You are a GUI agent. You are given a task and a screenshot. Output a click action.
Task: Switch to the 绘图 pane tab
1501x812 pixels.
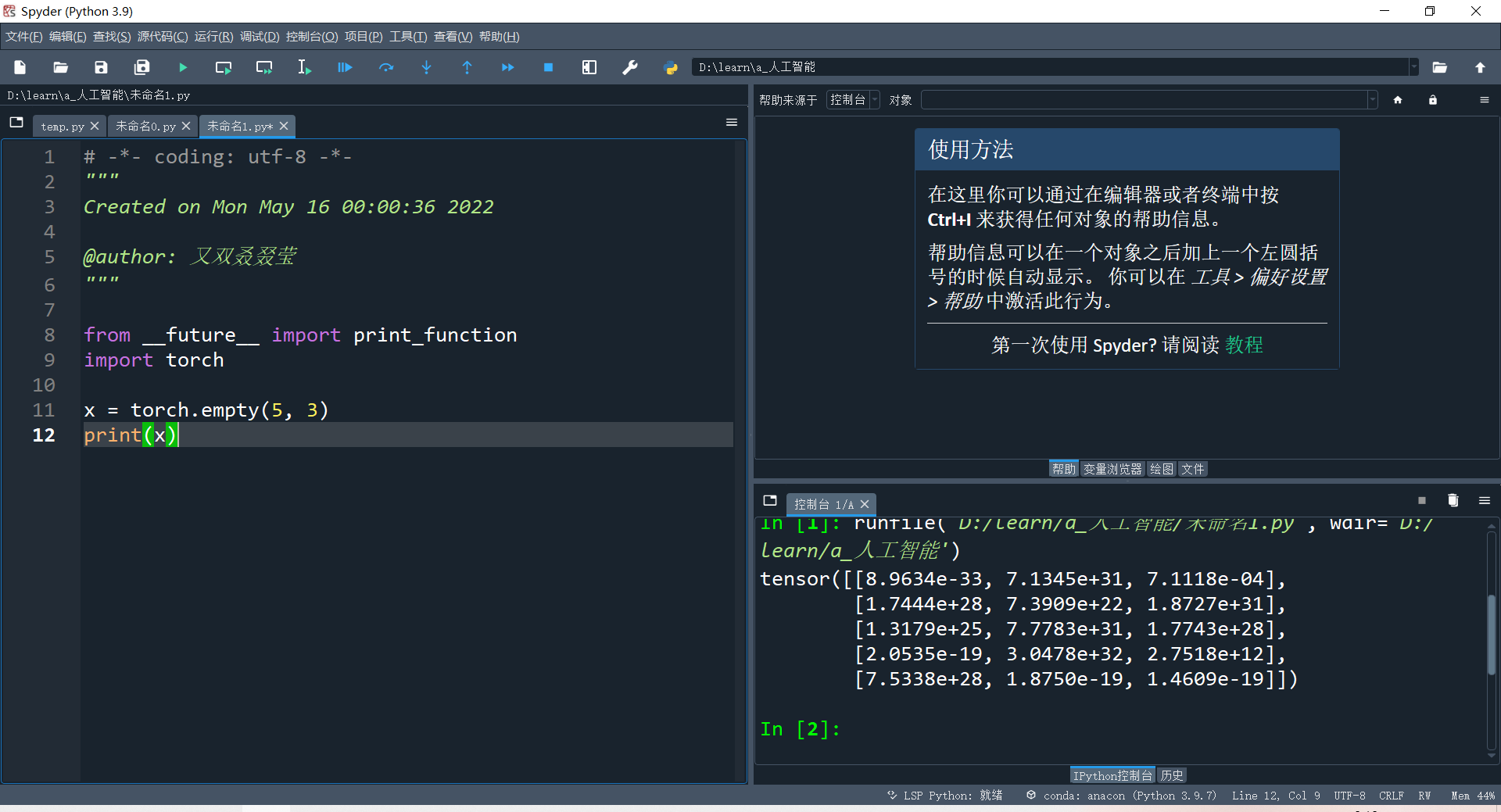[1162, 469]
